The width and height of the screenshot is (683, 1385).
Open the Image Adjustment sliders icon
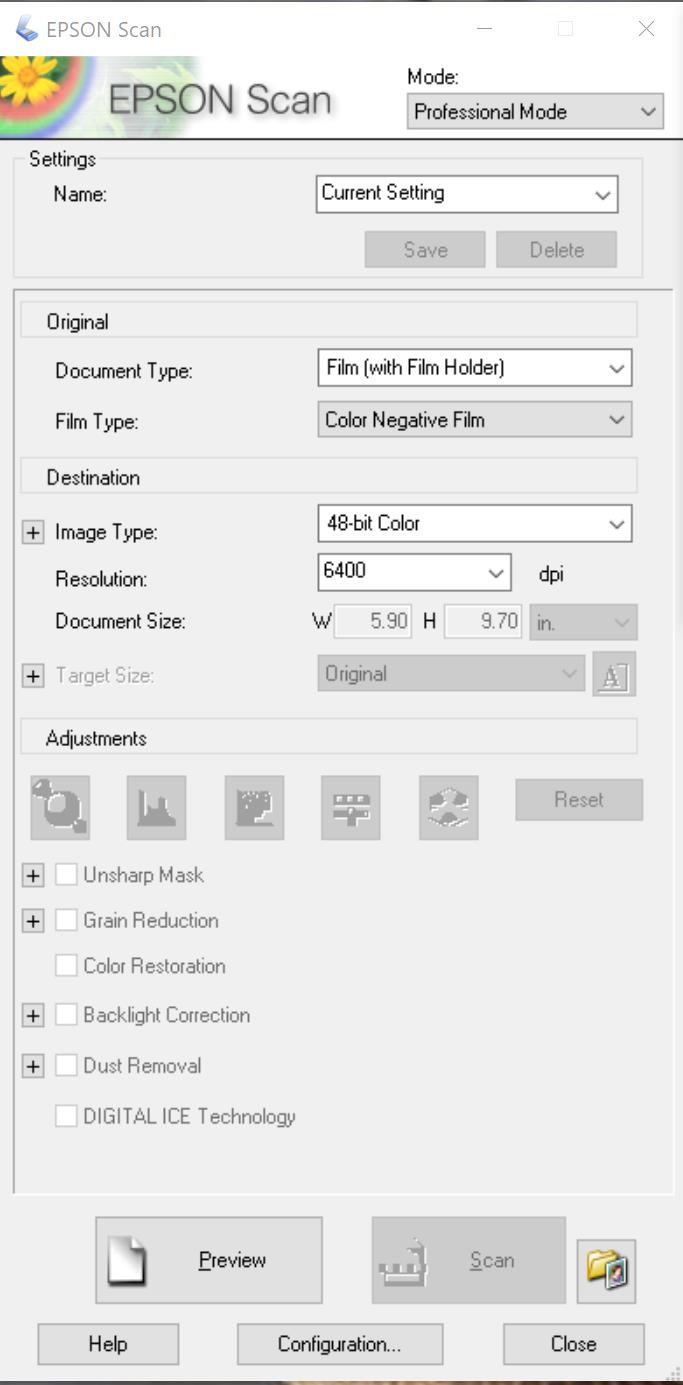pyautogui.click(x=350, y=807)
